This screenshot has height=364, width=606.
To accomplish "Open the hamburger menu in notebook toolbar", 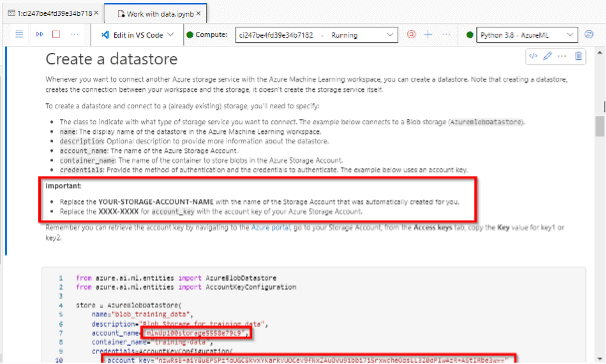I will [x=19, y=34].
